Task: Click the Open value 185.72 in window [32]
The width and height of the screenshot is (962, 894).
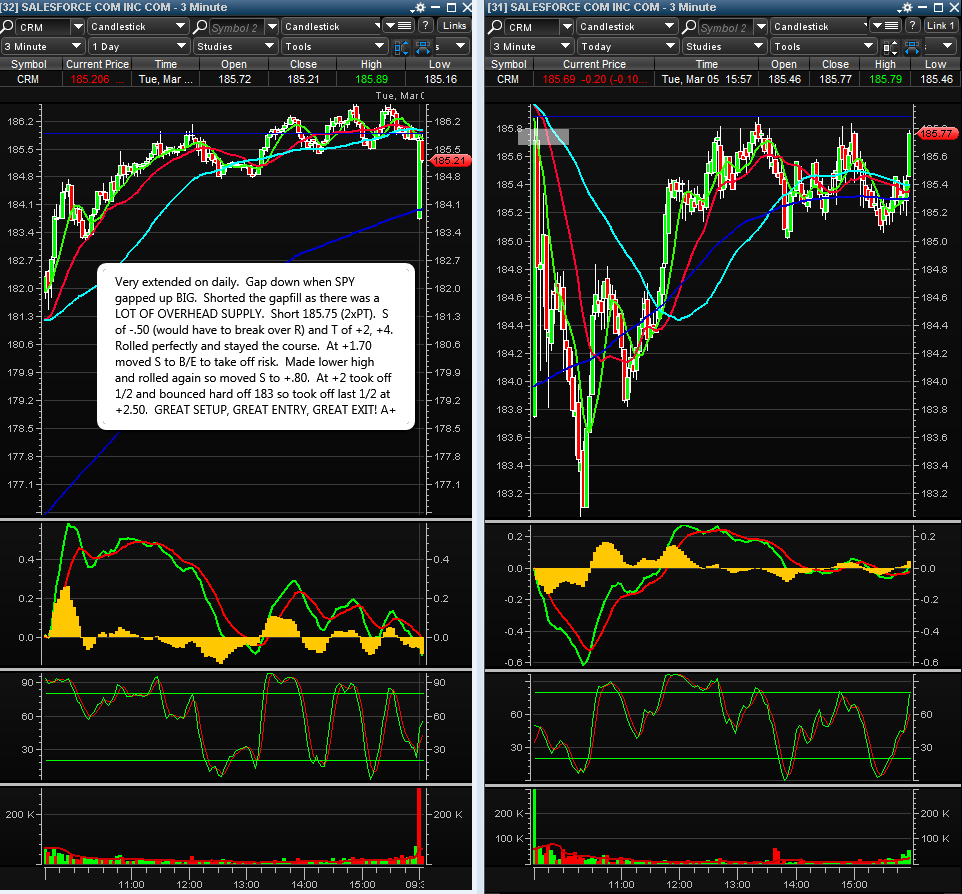Action: point(234,79)
